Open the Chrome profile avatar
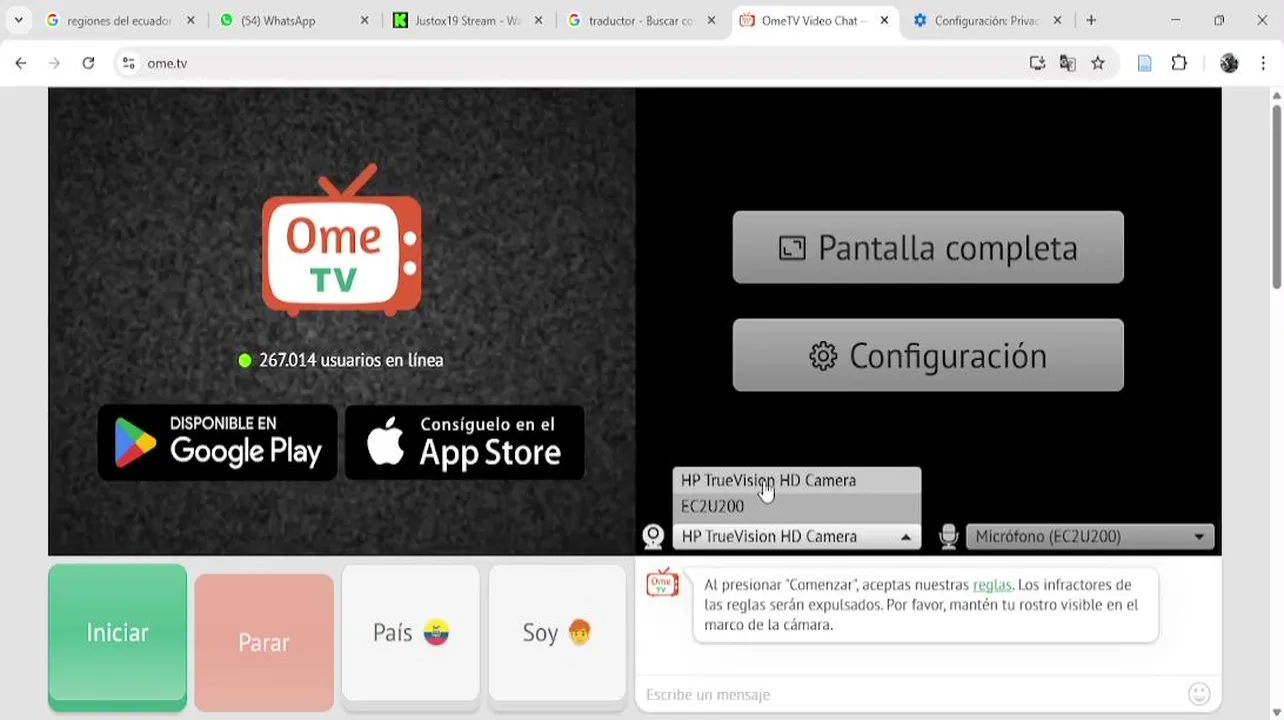The image size is (1284, 720). 1229,63
